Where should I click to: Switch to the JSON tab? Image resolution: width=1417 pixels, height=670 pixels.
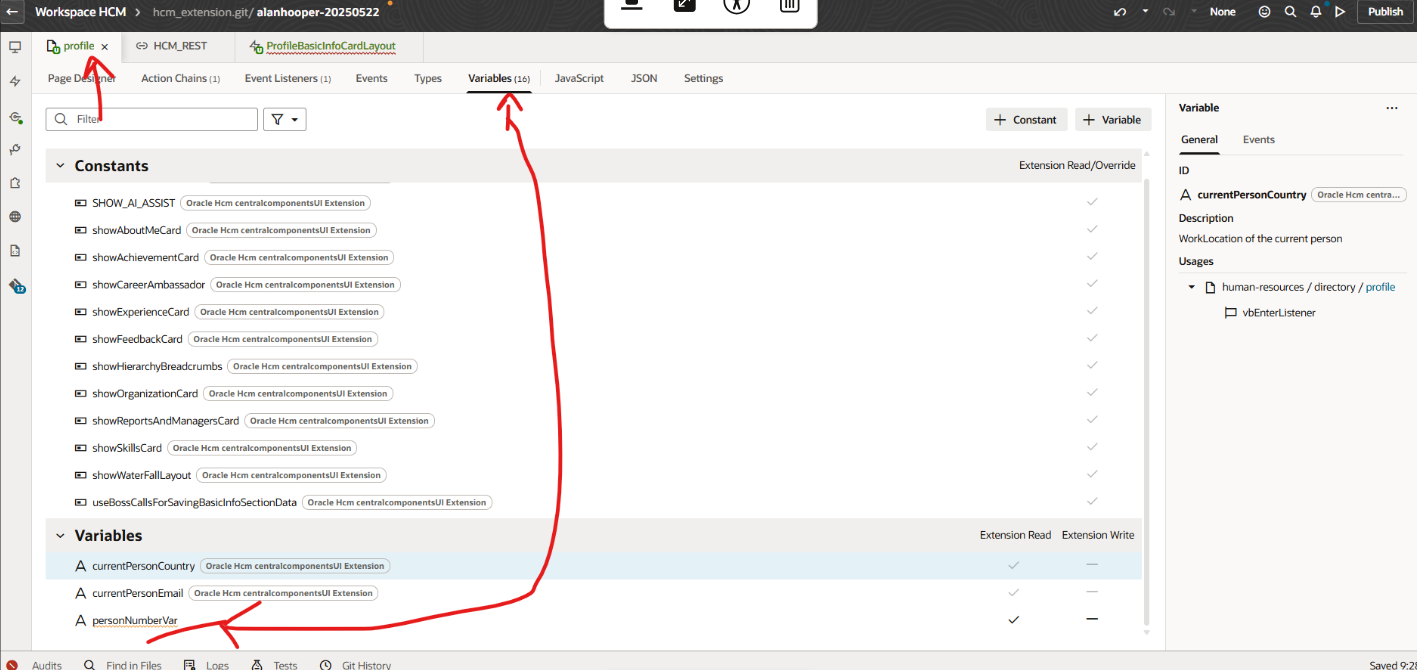[x=644, y=78]
